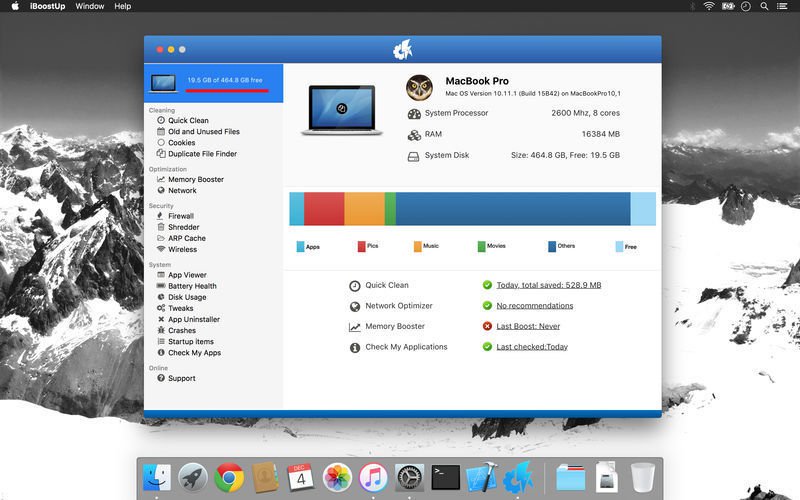Click 'Today, total saved: 528.9 MB' link
Screen dimensions: 800x500
click(548, 285)
